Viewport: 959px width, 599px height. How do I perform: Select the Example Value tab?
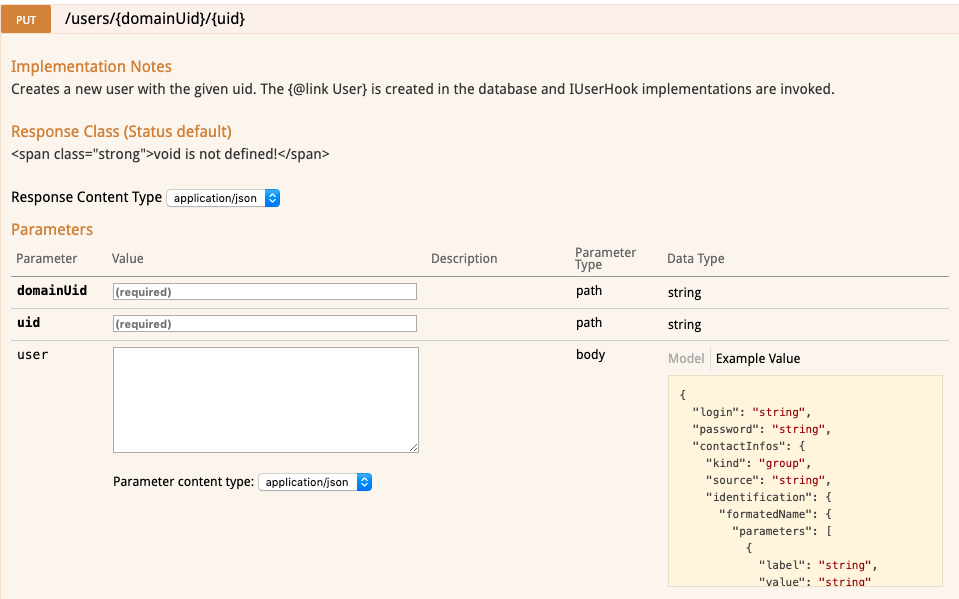[x=758, y=359]
